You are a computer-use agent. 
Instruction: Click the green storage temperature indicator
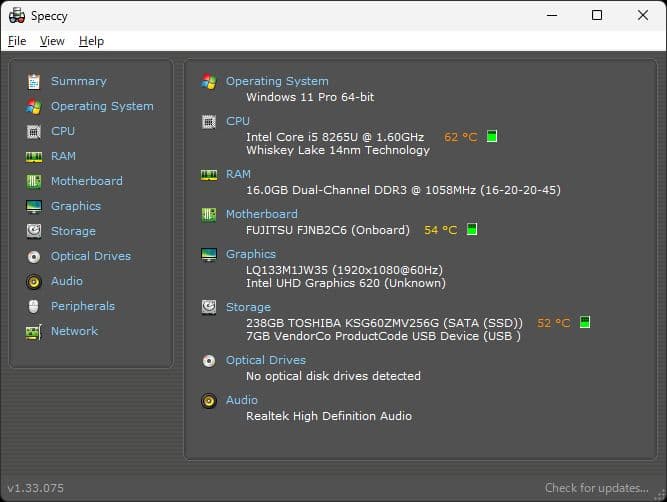click(585, 322)
